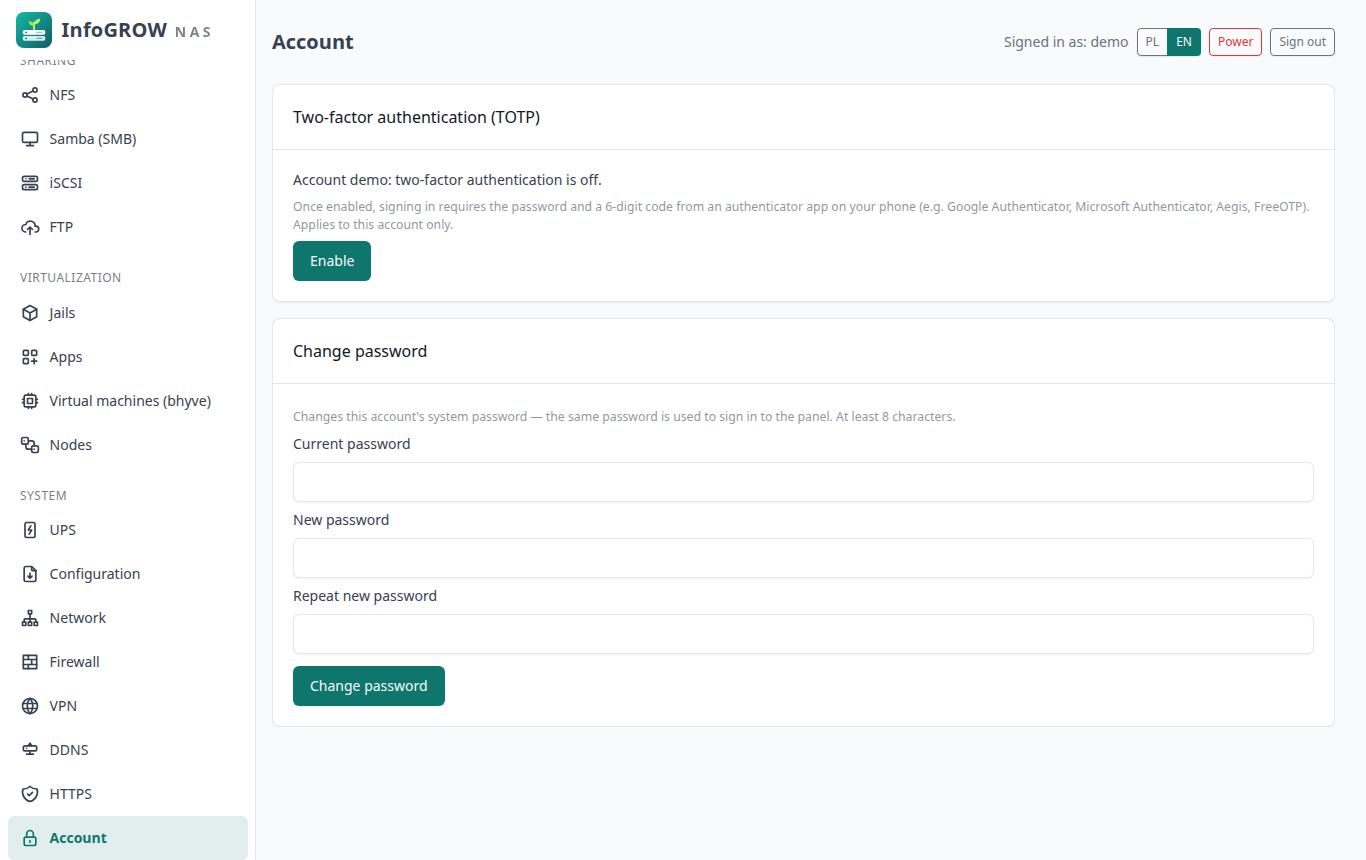Go to Virtual machines (bhyve)

(x=128, y=401)
